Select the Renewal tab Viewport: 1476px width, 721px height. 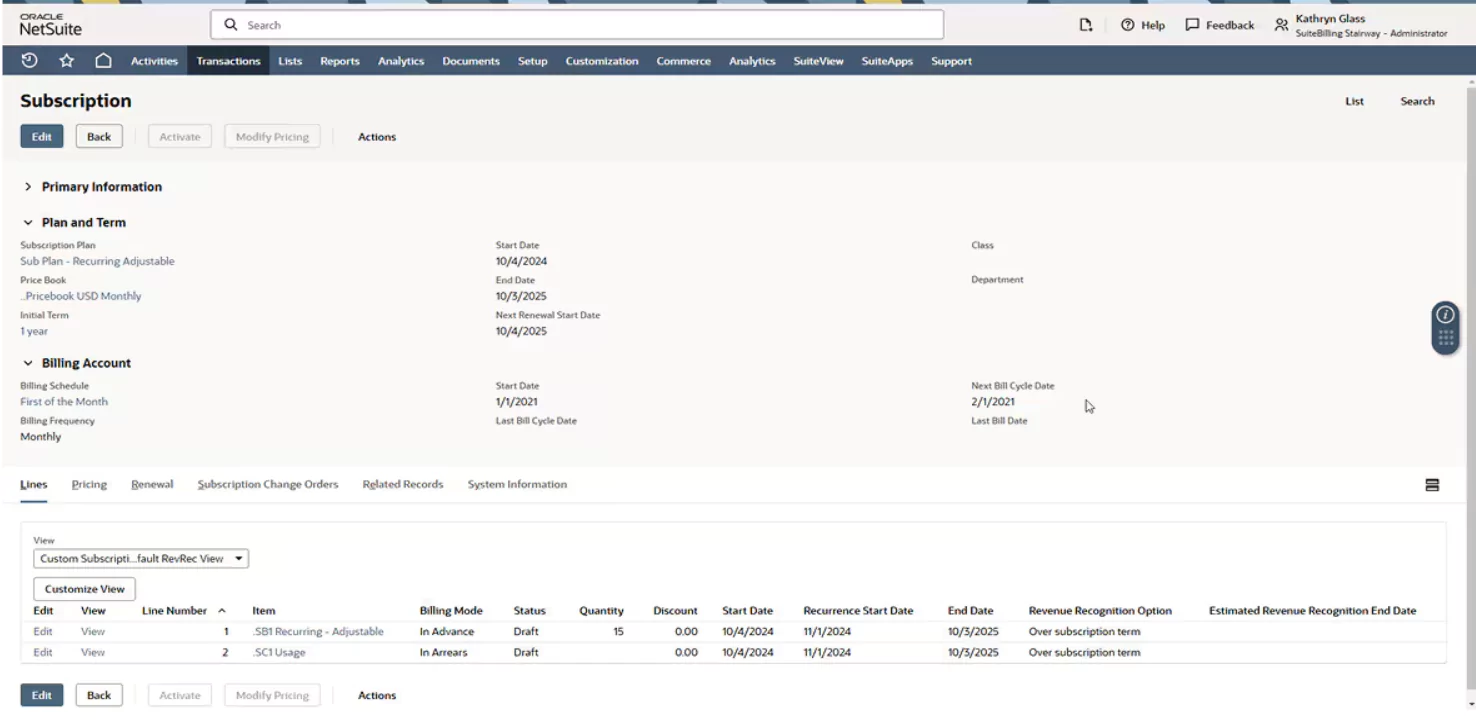151,484
